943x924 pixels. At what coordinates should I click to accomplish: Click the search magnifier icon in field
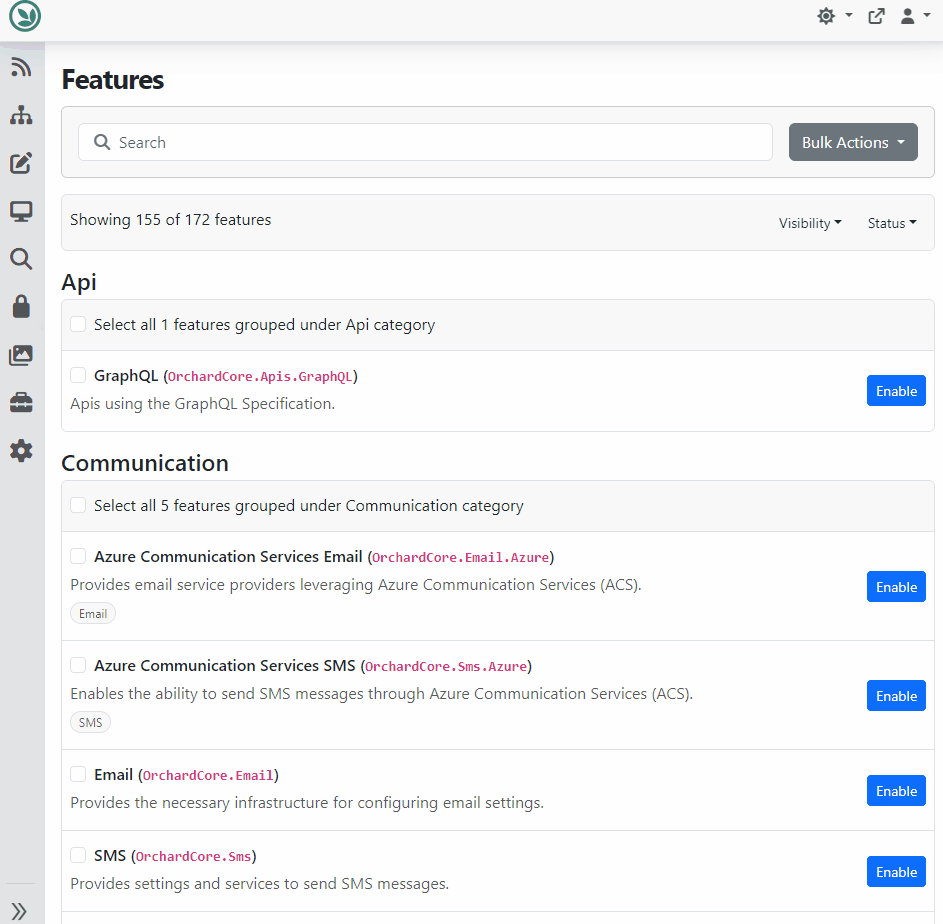click(102, 142)
